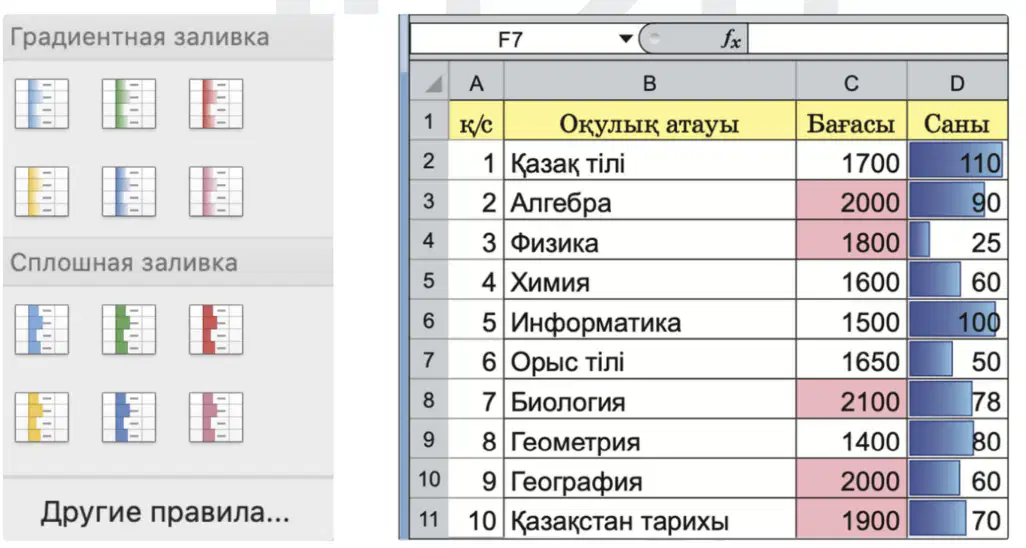
Task: Select column B header
Action: pyautogui.click(x=649, y=83)
